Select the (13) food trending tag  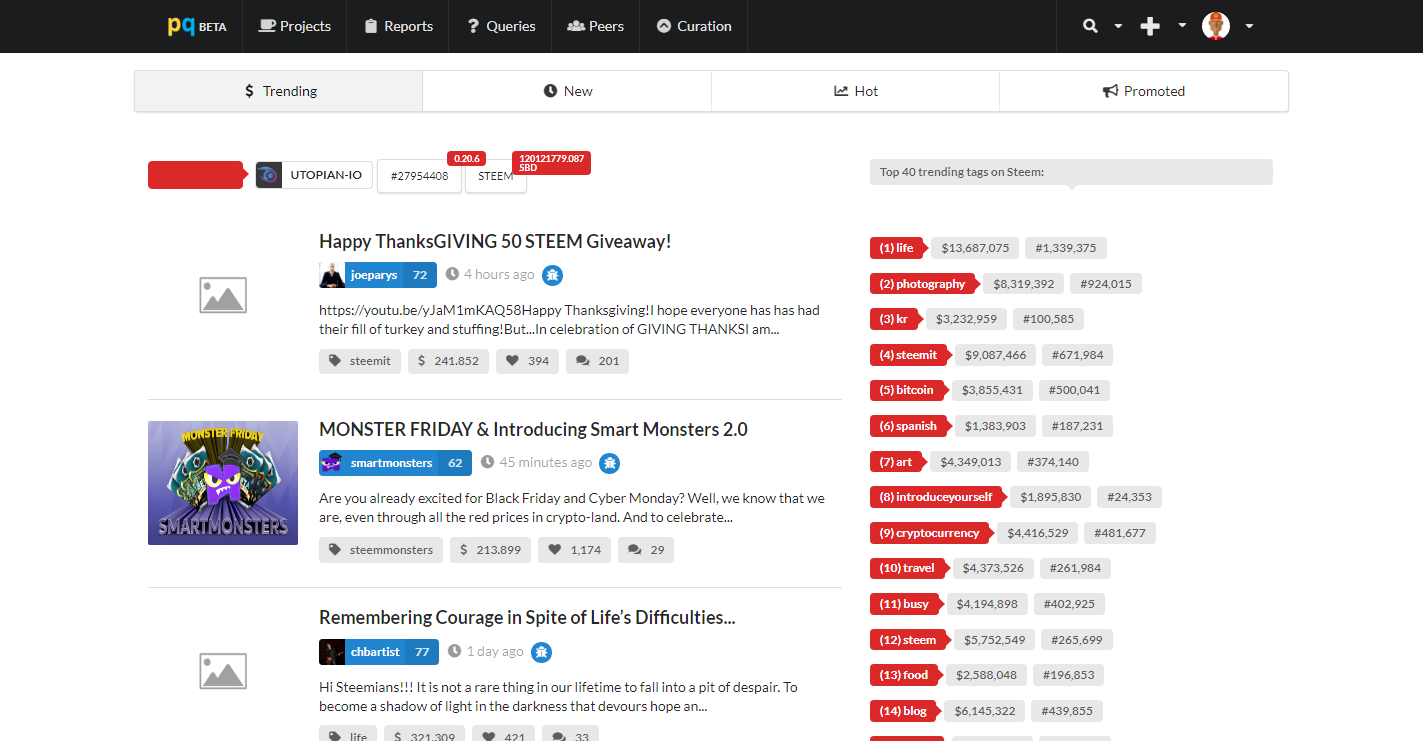tap(905, 675)
